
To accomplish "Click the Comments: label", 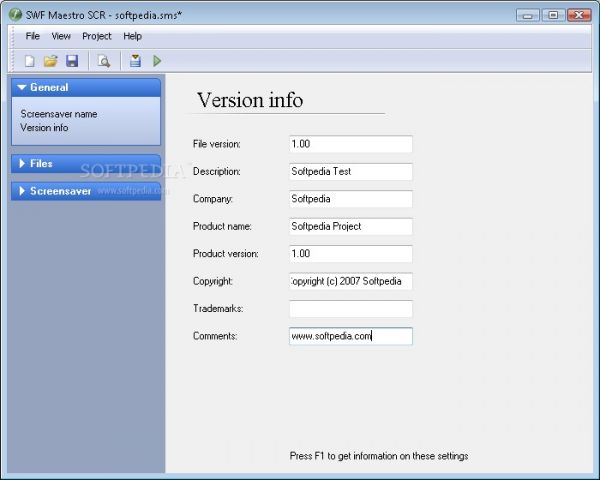I will (215, 336).
